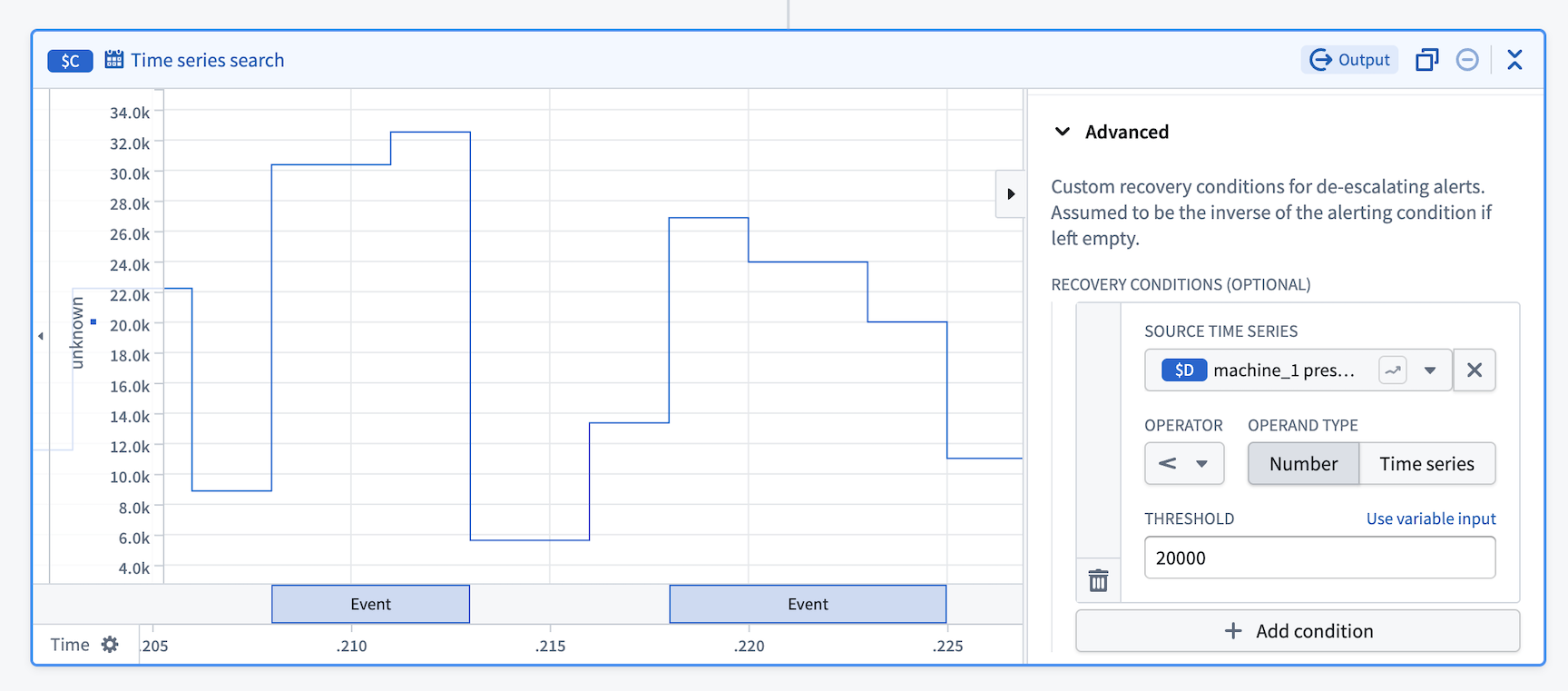Click the 4.0k y-axis tick label

coord(134,568)
